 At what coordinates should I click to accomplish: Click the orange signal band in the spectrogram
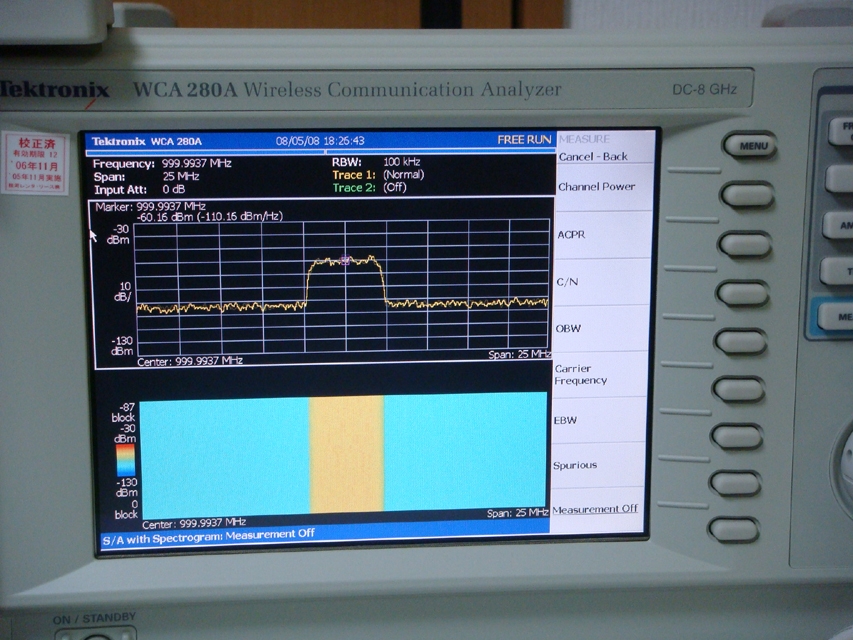pos(347,454)
